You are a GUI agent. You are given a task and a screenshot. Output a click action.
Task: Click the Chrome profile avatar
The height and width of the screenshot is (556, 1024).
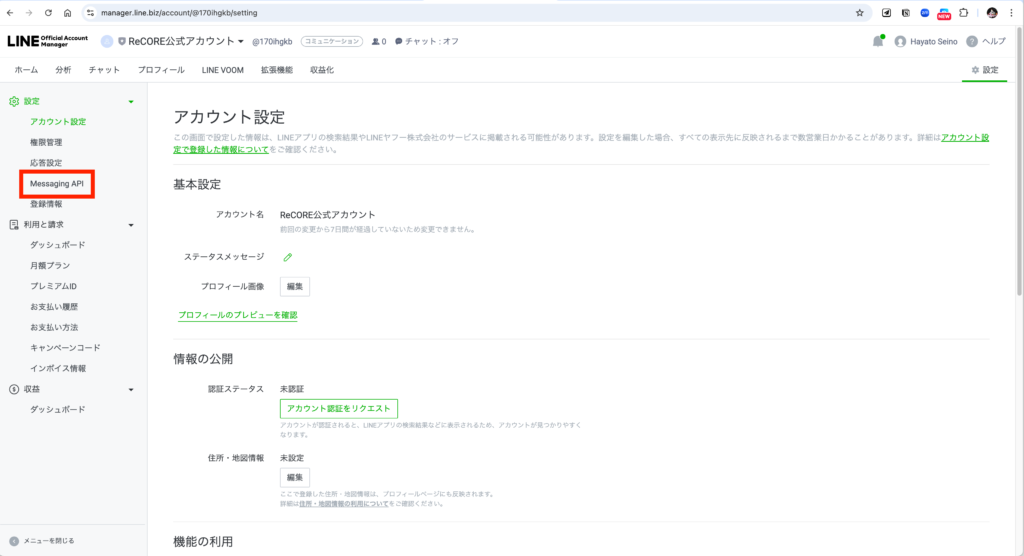pos(992,13)
